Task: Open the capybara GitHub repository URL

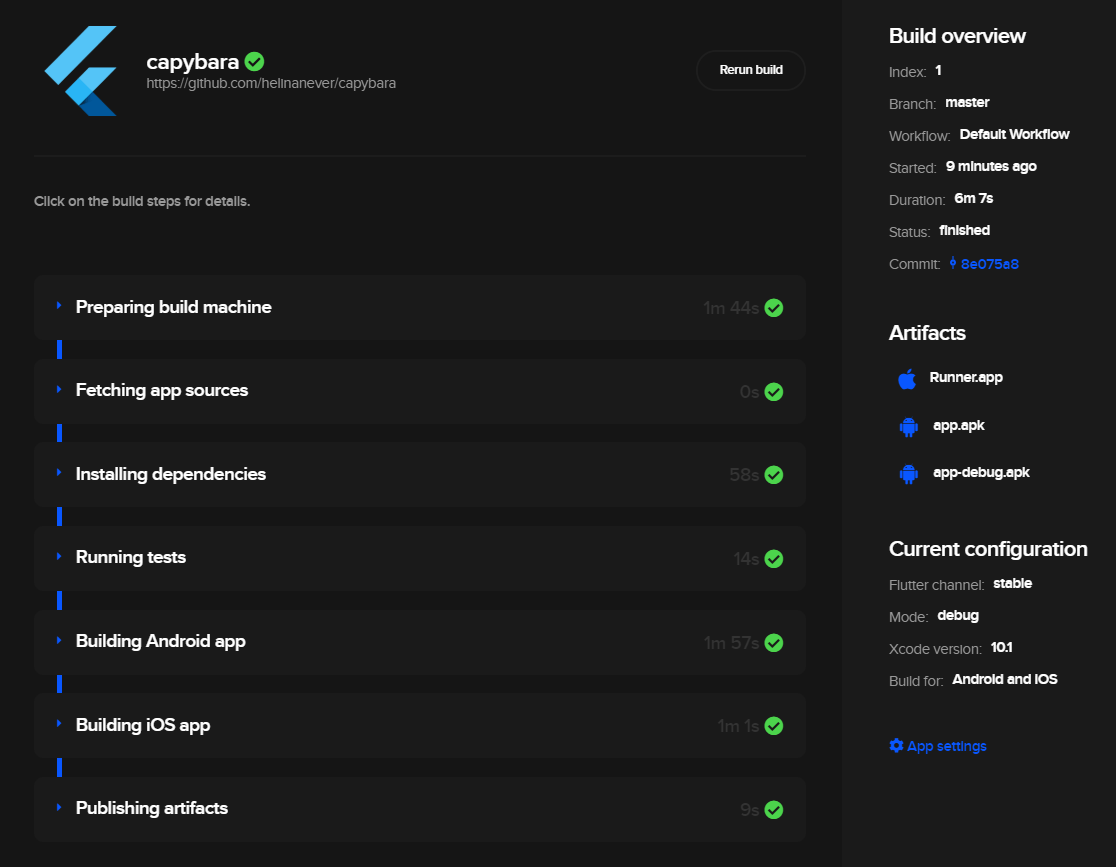Action: point(271,83)
